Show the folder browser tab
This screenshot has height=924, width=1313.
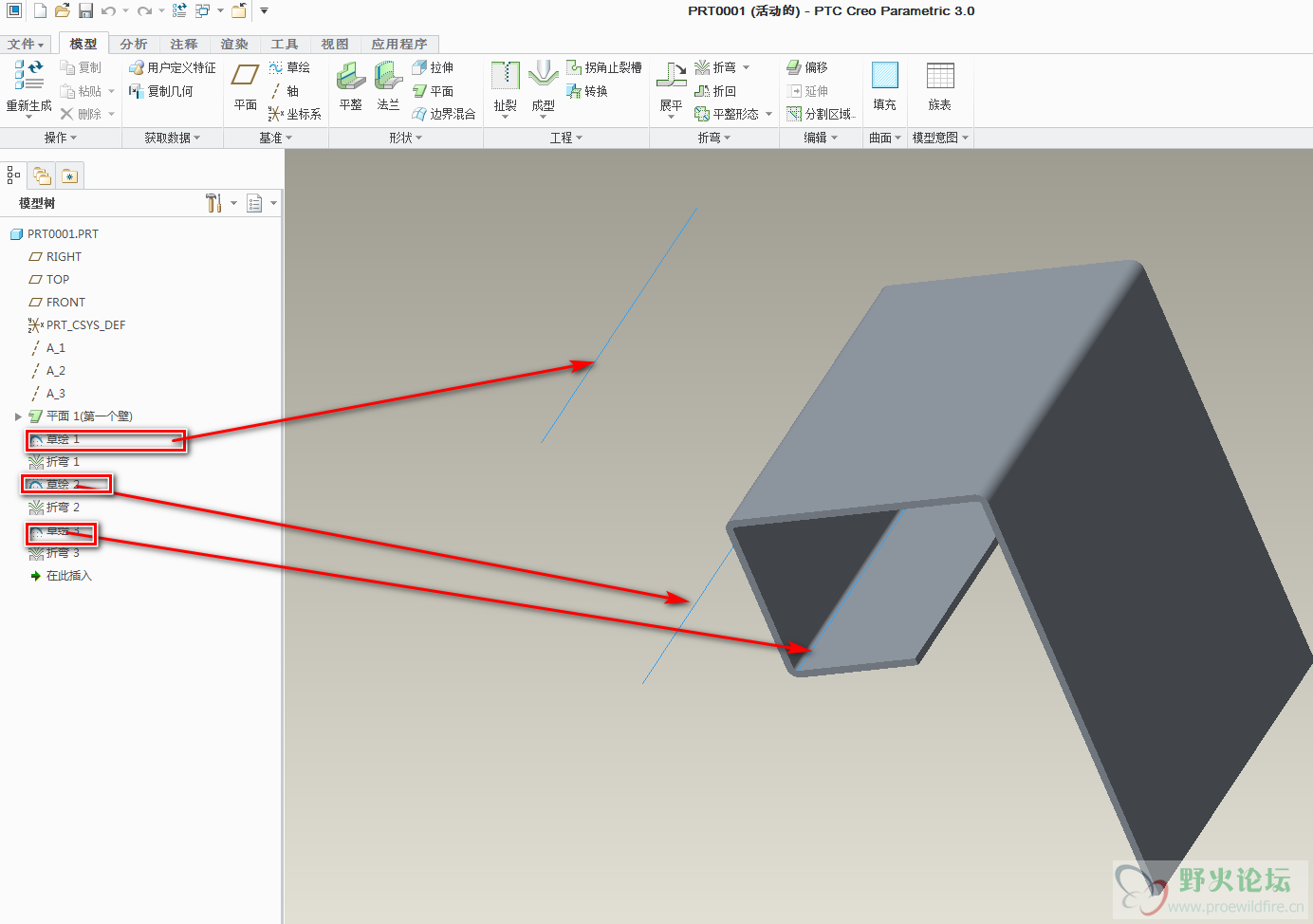point(42,176)
